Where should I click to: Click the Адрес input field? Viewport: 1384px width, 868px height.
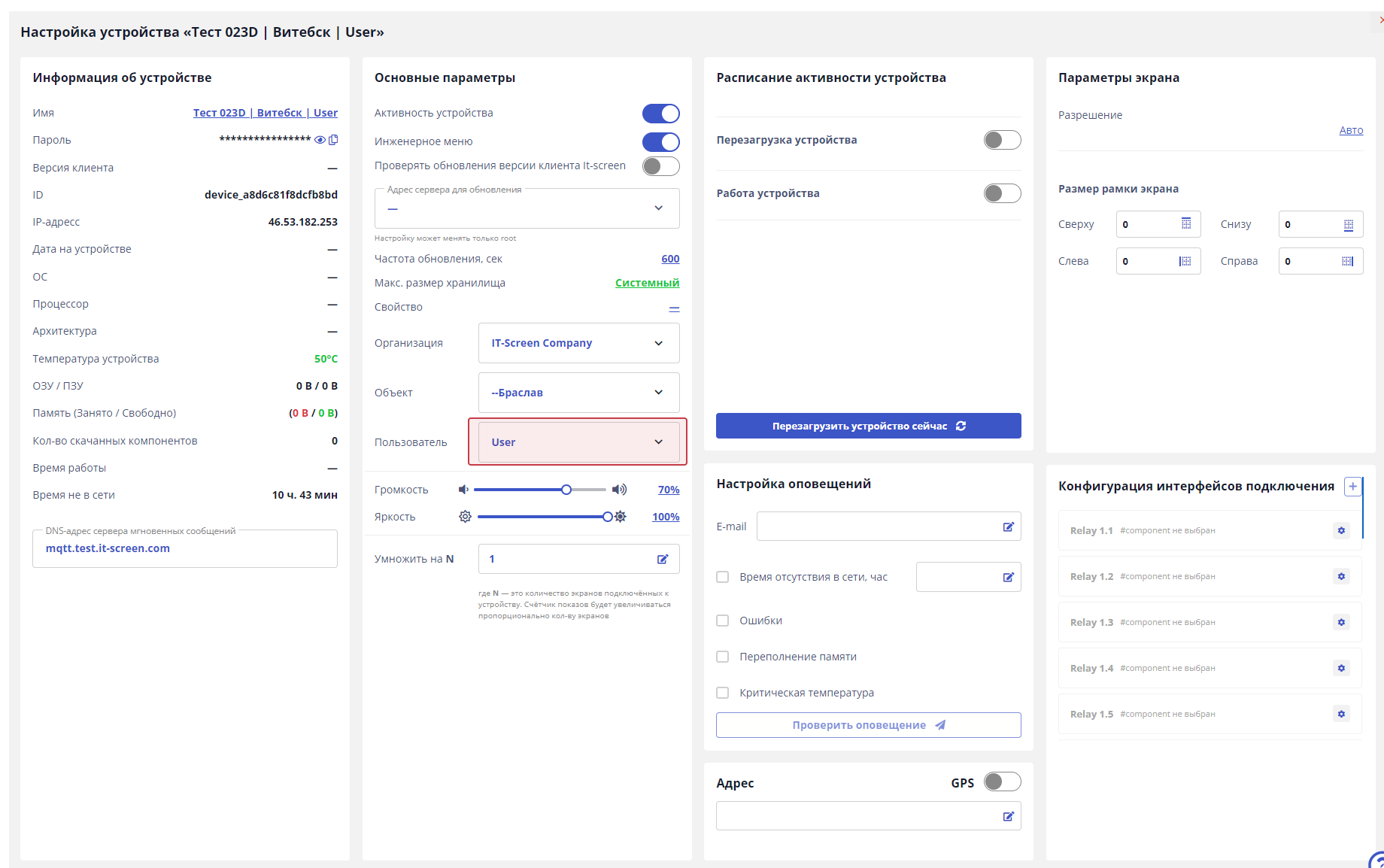(869, 816)
